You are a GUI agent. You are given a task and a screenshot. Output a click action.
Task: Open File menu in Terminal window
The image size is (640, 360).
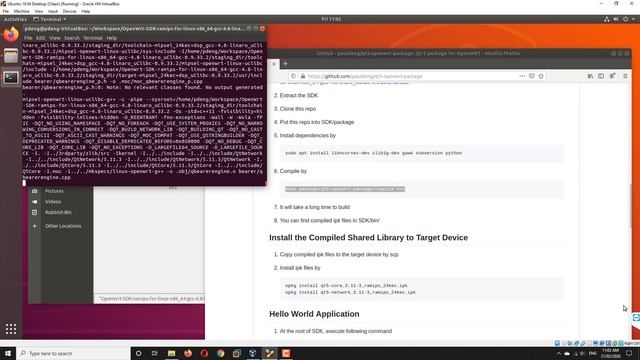(28, 38)
